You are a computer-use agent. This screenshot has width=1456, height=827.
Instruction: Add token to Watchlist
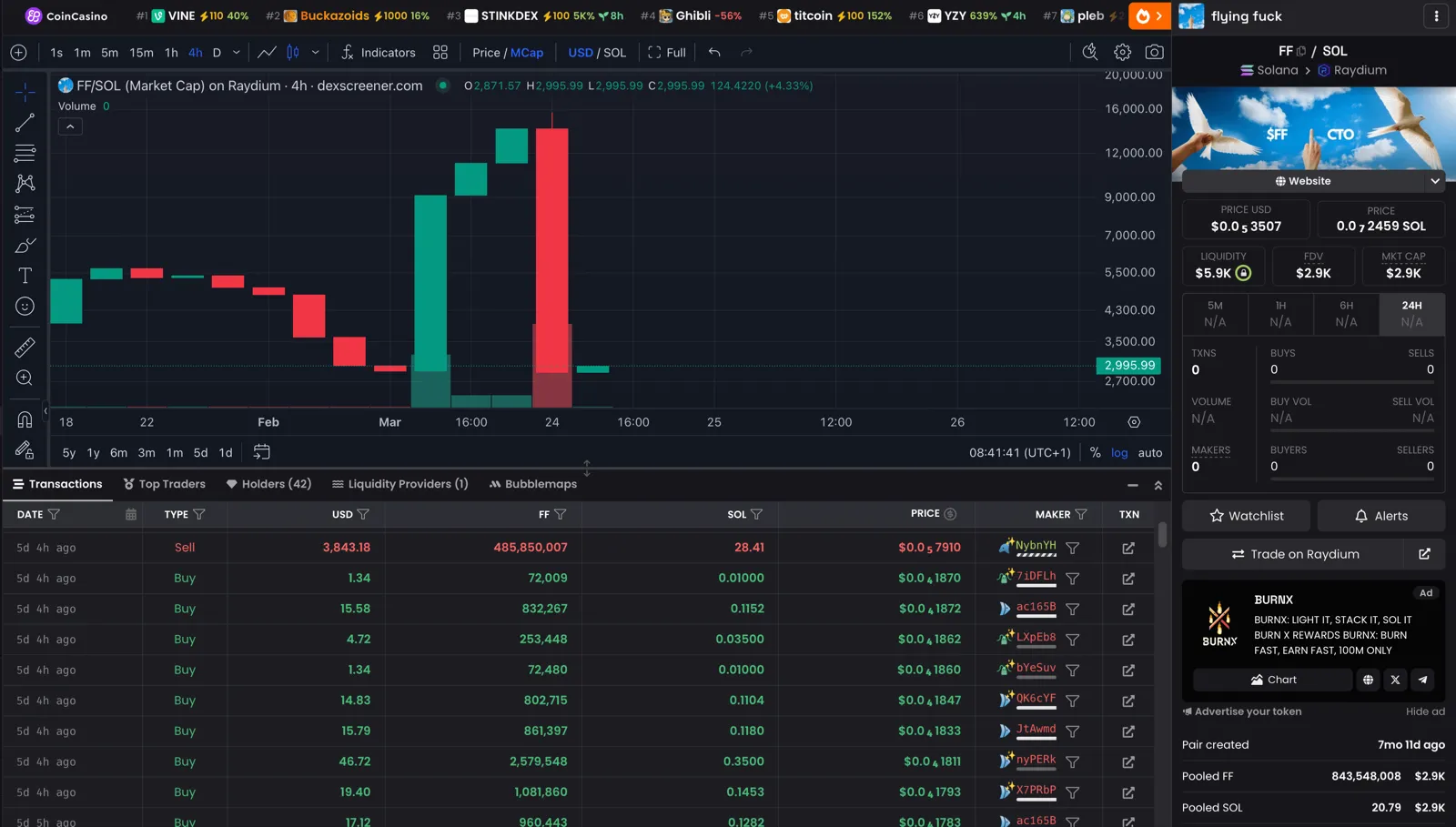(1246, 516)
